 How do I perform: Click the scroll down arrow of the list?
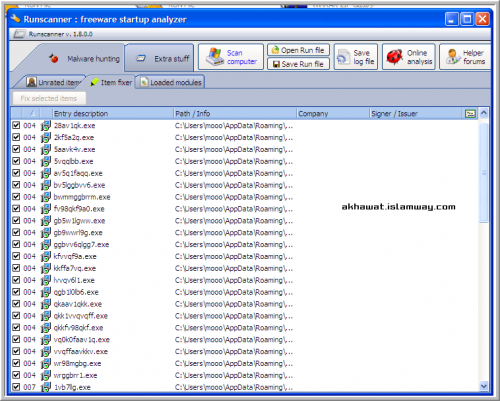coord(484,386)
